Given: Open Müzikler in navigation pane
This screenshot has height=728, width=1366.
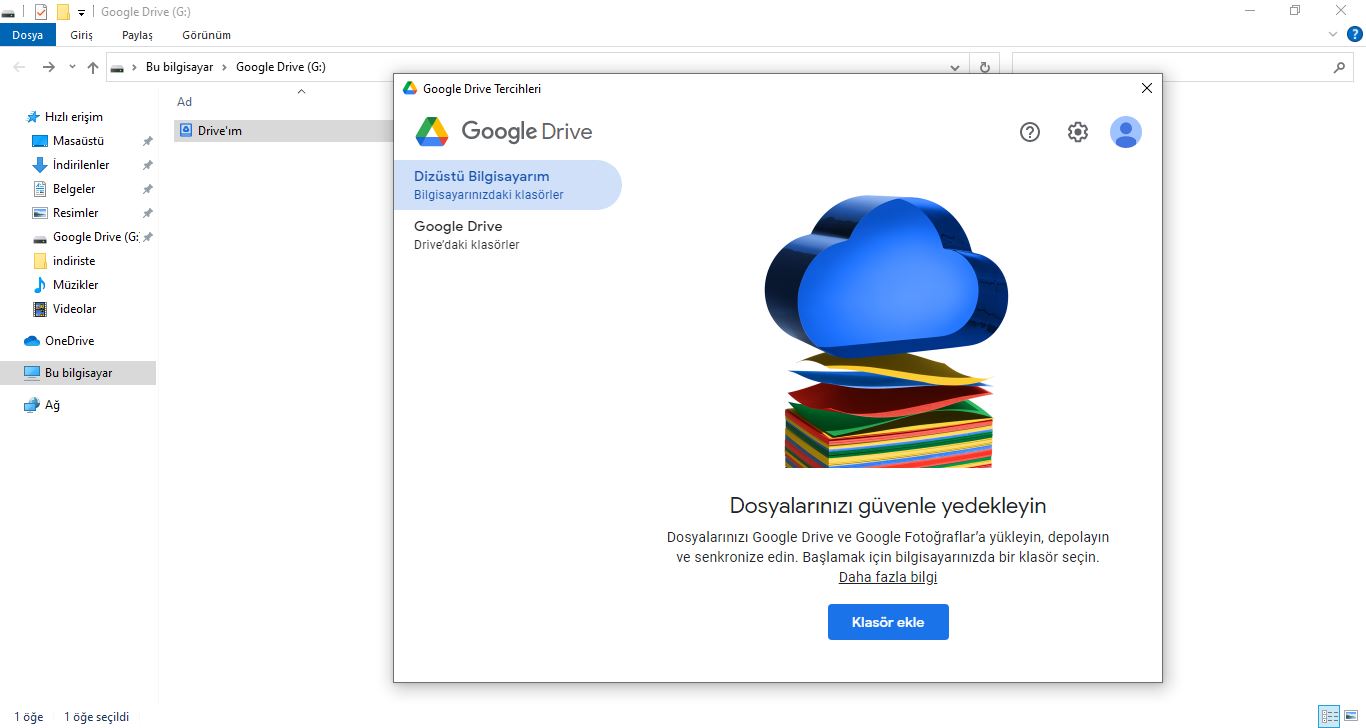Looking at the screenshot, I should (x=76, y=285).
